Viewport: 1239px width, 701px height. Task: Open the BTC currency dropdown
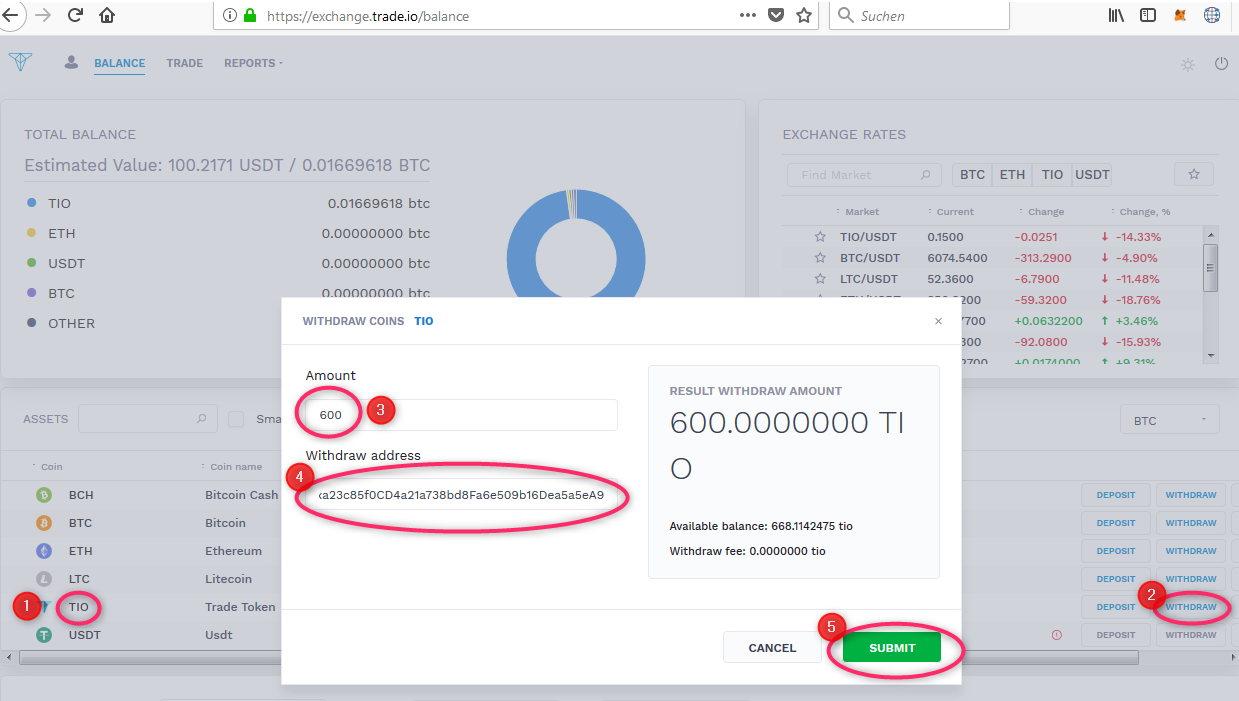tap(1169, 420)
